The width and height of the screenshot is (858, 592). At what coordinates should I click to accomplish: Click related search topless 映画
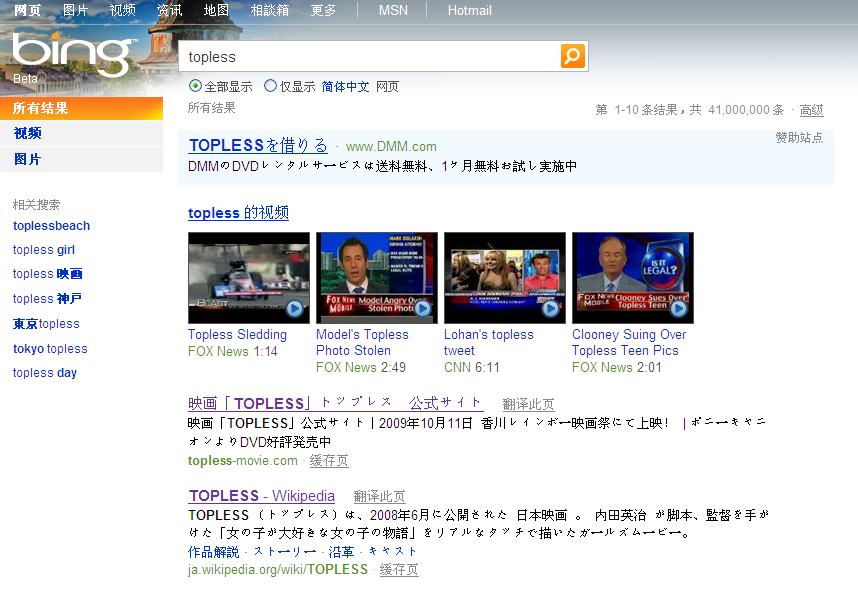tap(48, 274)
